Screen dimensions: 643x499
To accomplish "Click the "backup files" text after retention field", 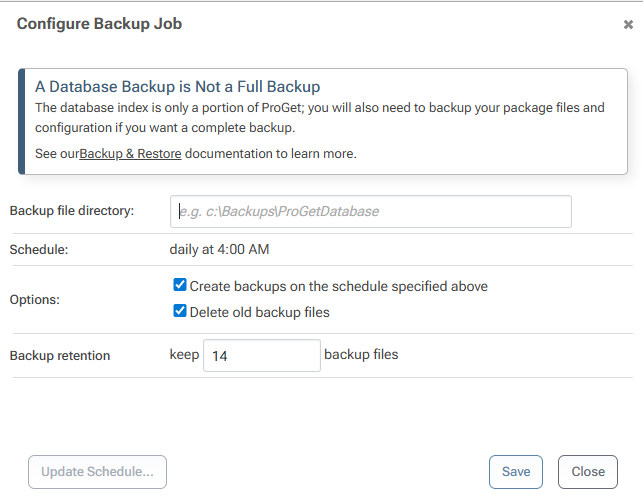I will (x=361, y=355).
